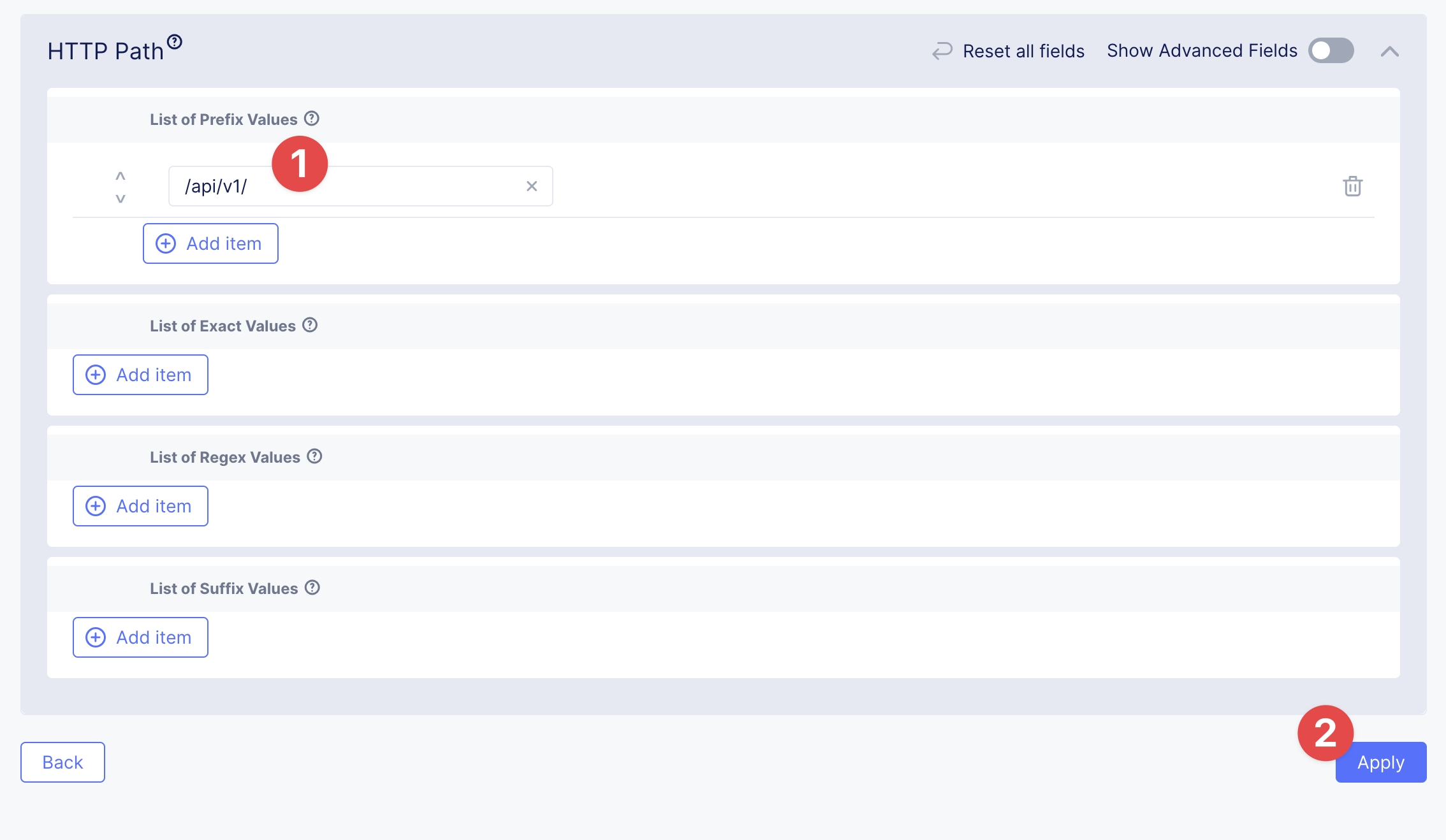Click the List of Regex Values help icon
This screenshot has height=840, width=1446.
pyautogui.click(x=314, y=456)
